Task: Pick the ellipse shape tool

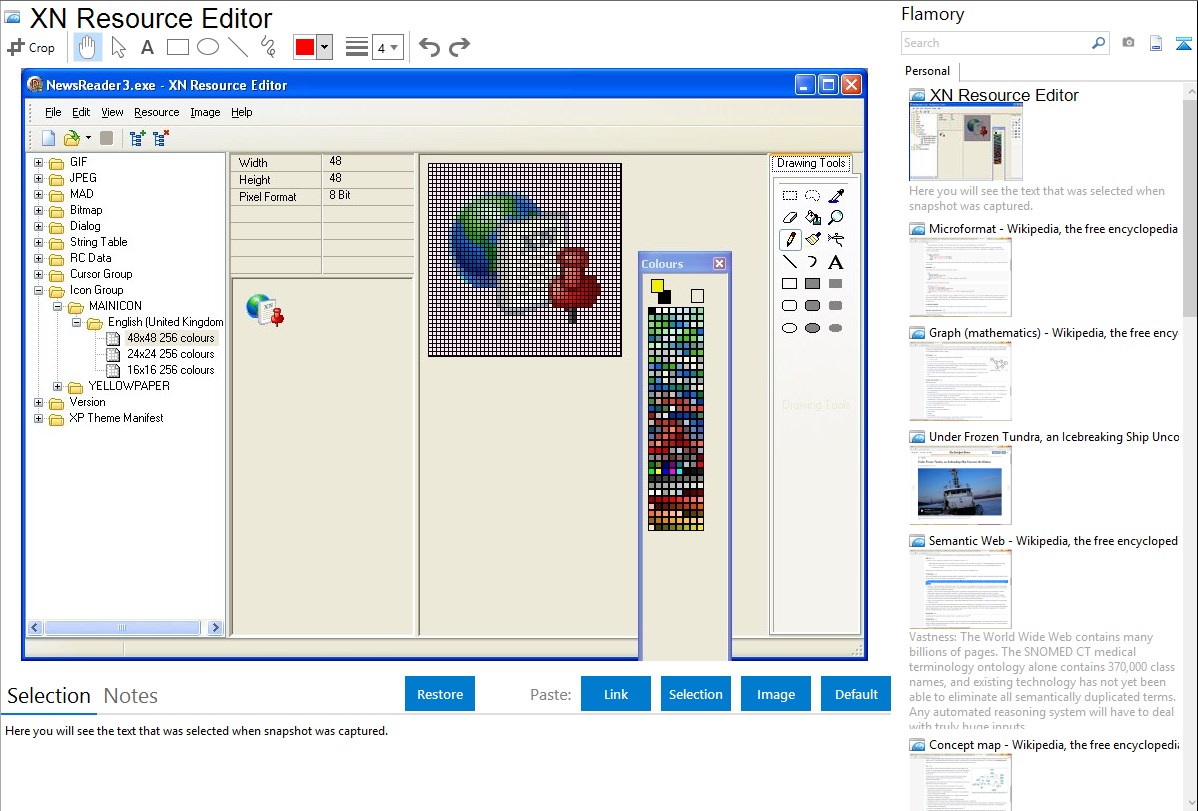Action: [207, 47]
